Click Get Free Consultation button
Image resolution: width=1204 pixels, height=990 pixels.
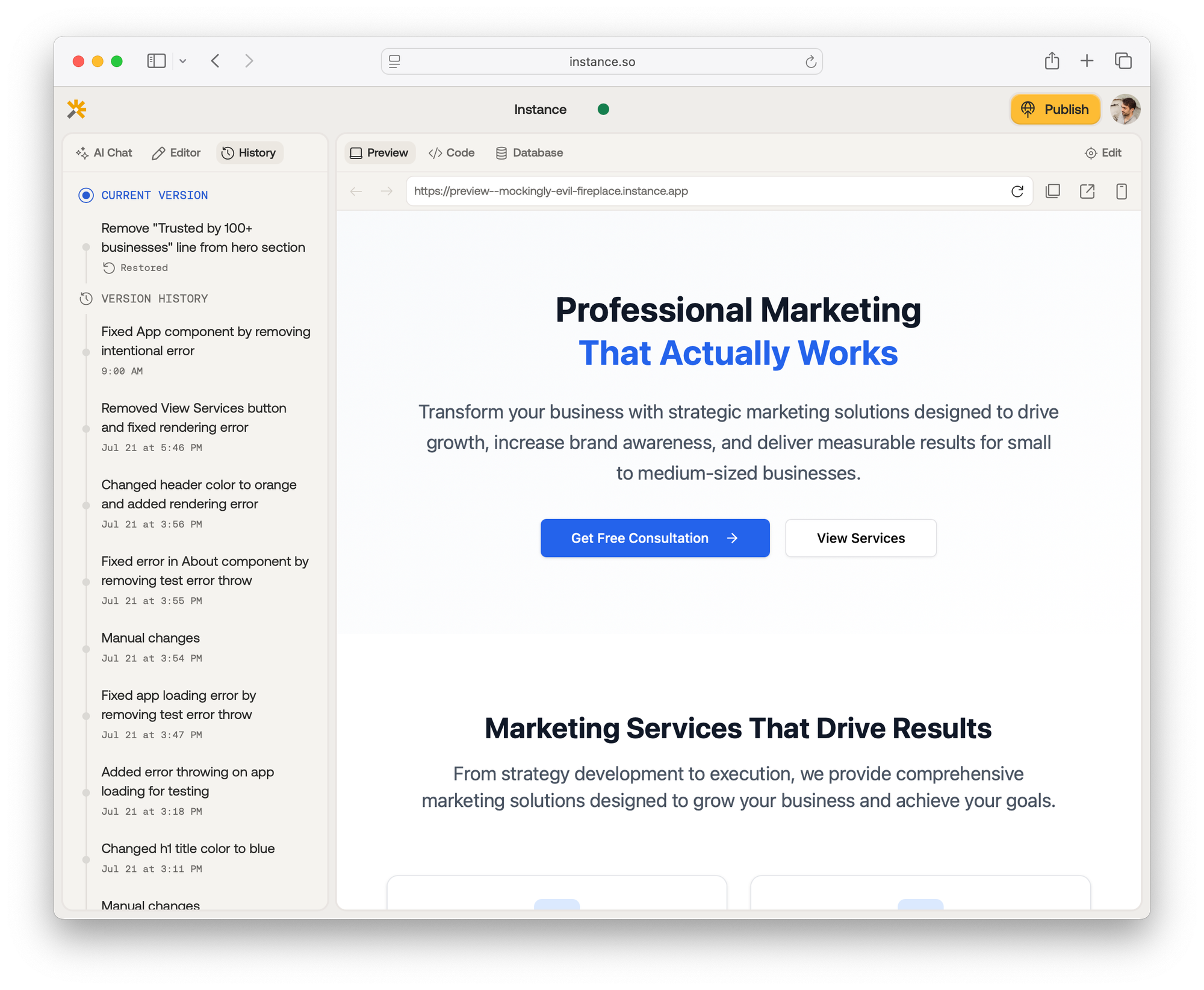[654, 538]
